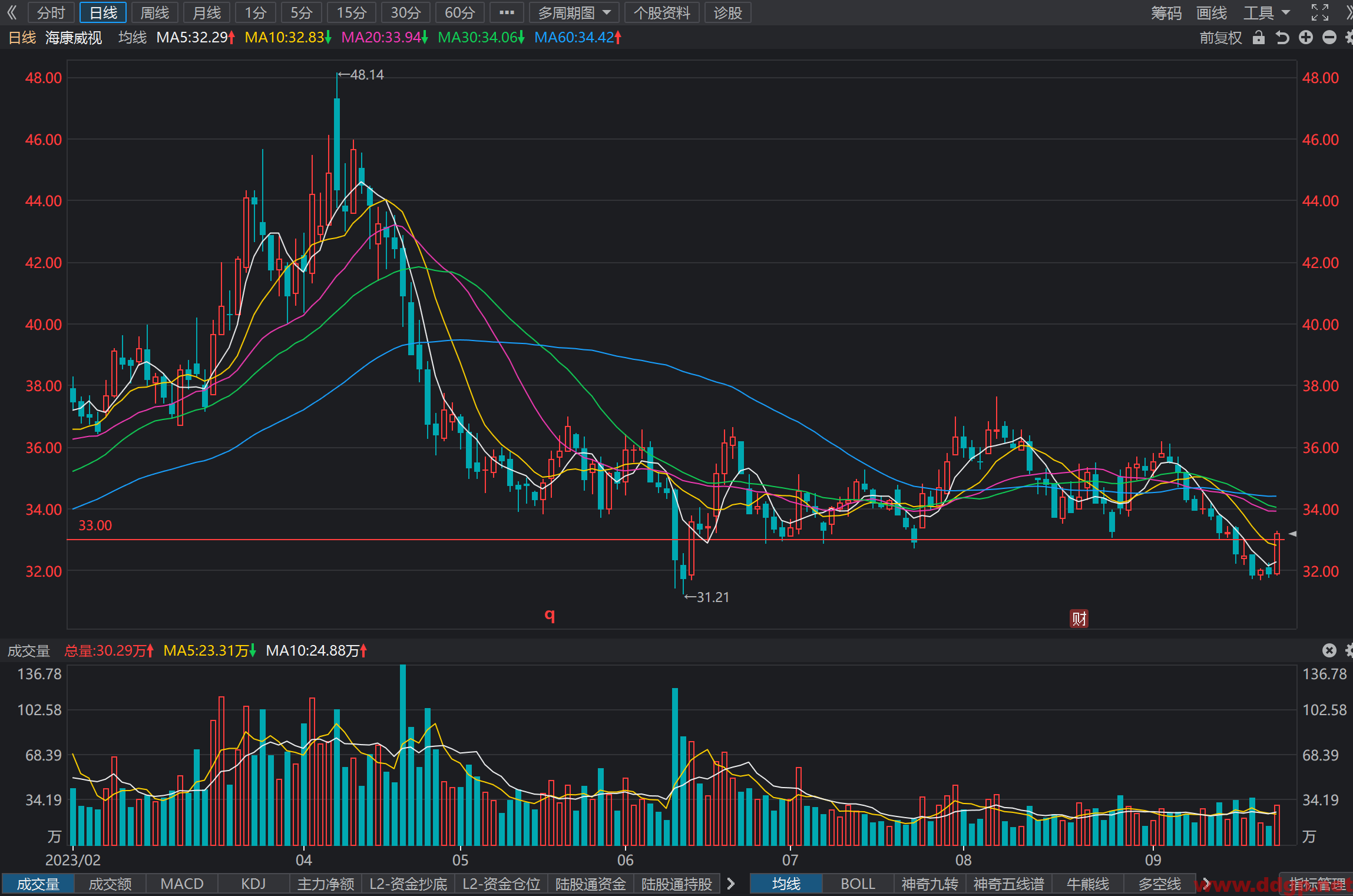Zoom in with the plus circle
The height and width of the screenshot is (896, 1353).
click(x=1306, y=38)
